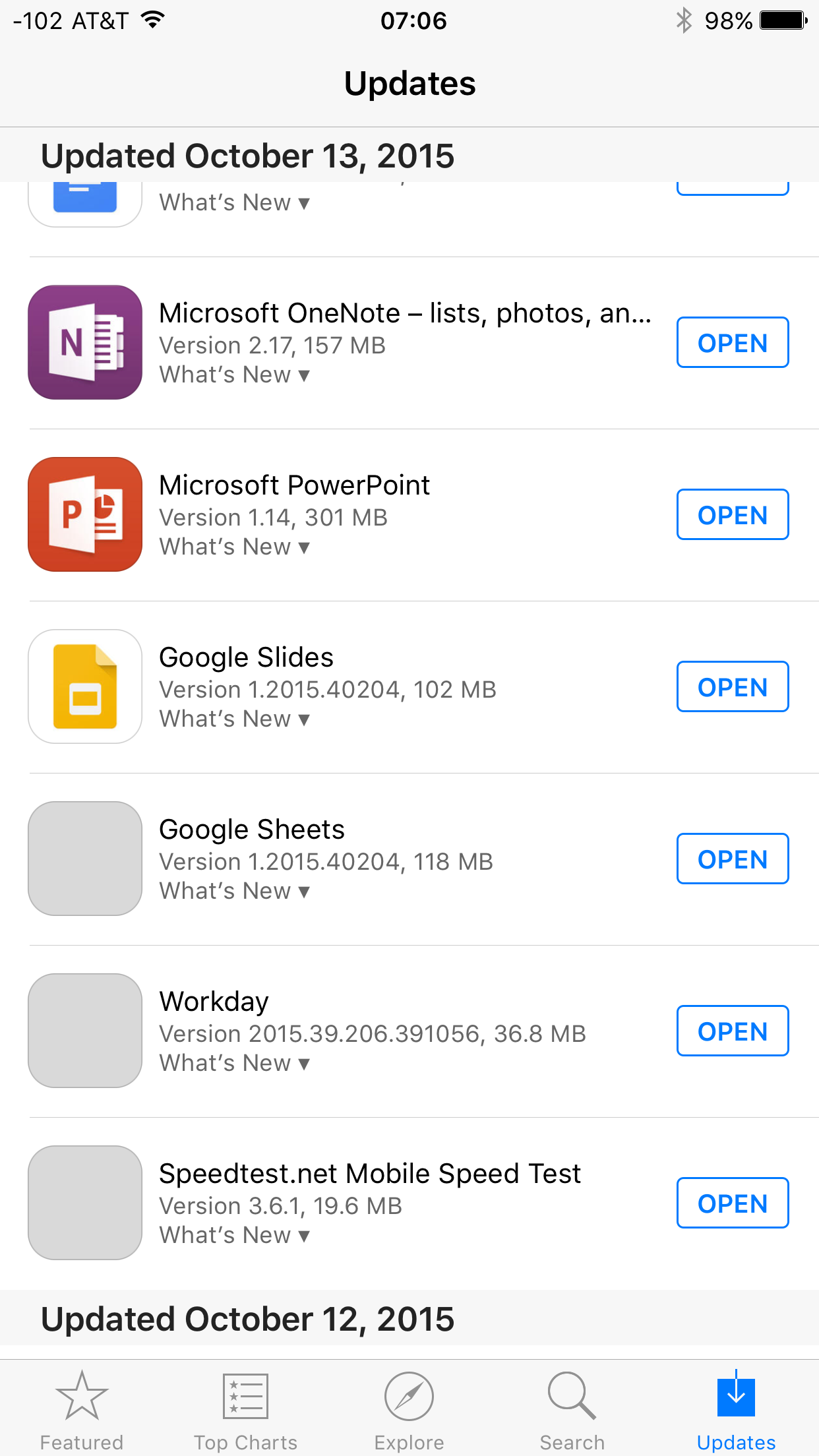Screen dimensions: 819x1456
Task: Show What's New for Workday
Action: point(234,1063)
